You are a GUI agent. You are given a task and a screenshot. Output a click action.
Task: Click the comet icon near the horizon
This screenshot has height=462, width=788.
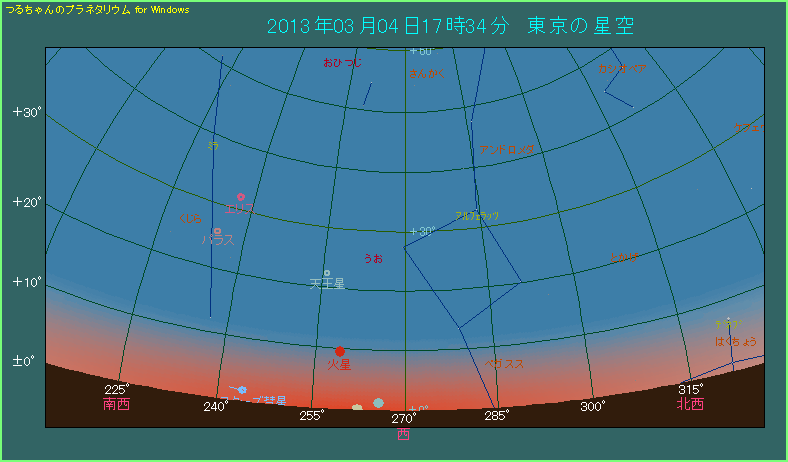coord(240,389)
